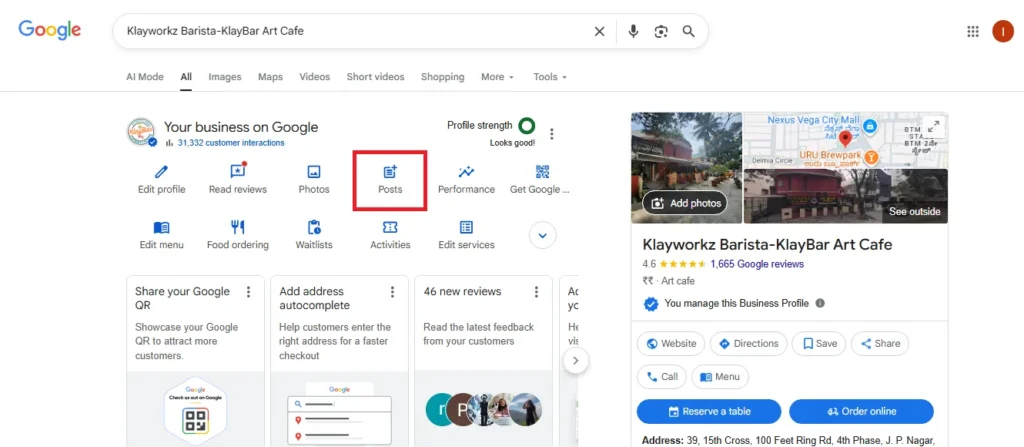
Task: Click See outside street view
Action: 914,211
